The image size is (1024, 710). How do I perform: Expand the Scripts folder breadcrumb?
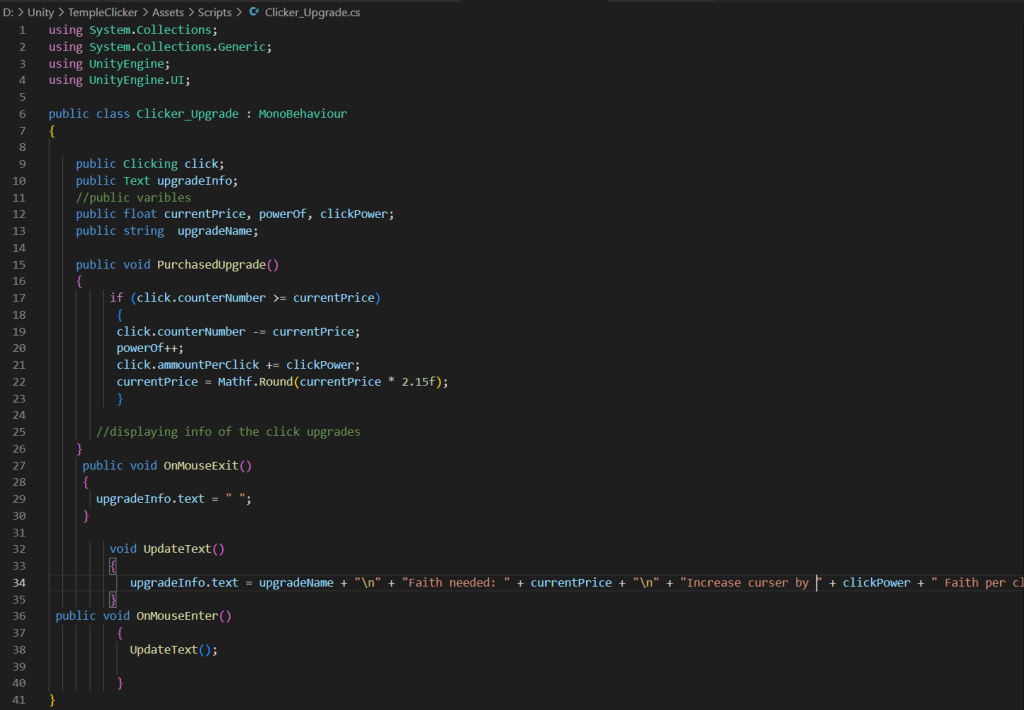(x=214, y=12)
